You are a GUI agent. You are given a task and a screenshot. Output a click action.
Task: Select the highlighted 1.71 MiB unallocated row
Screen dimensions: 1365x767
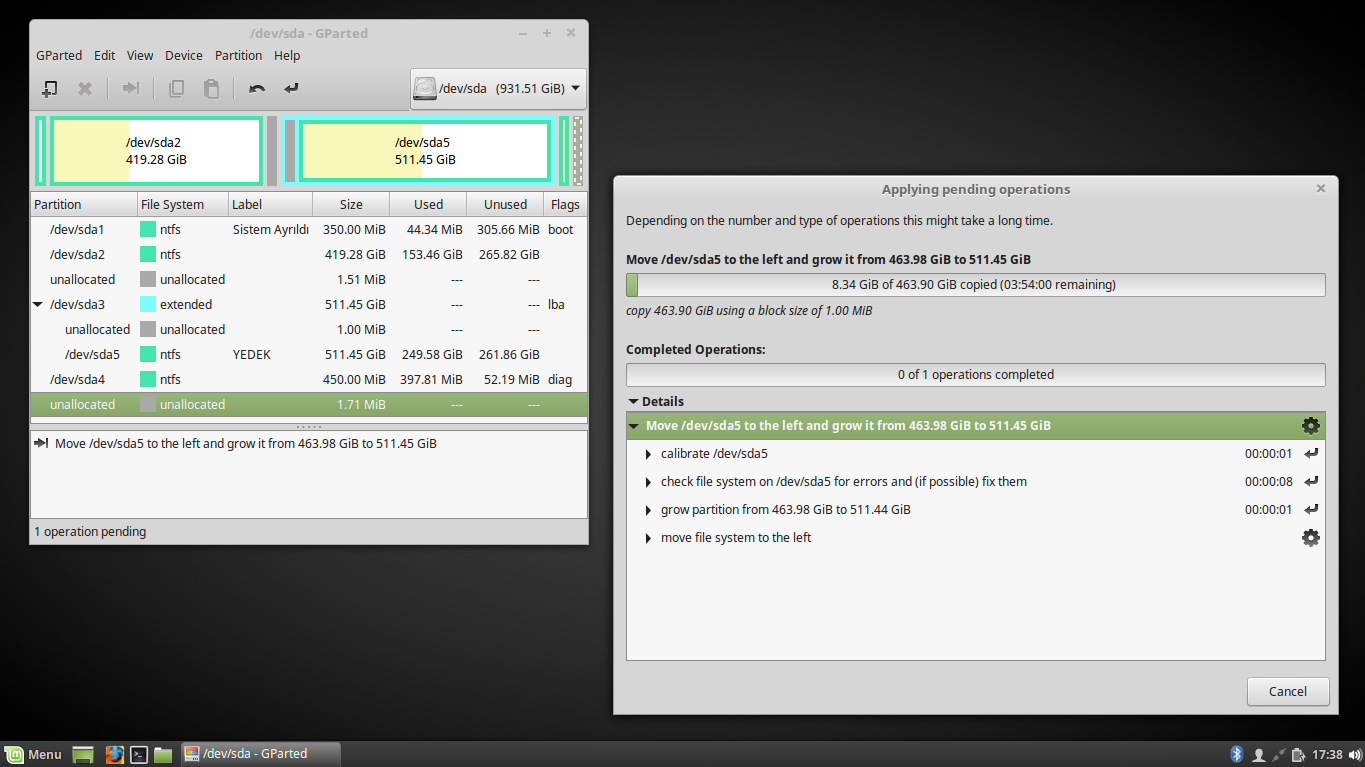coord(309,405)
